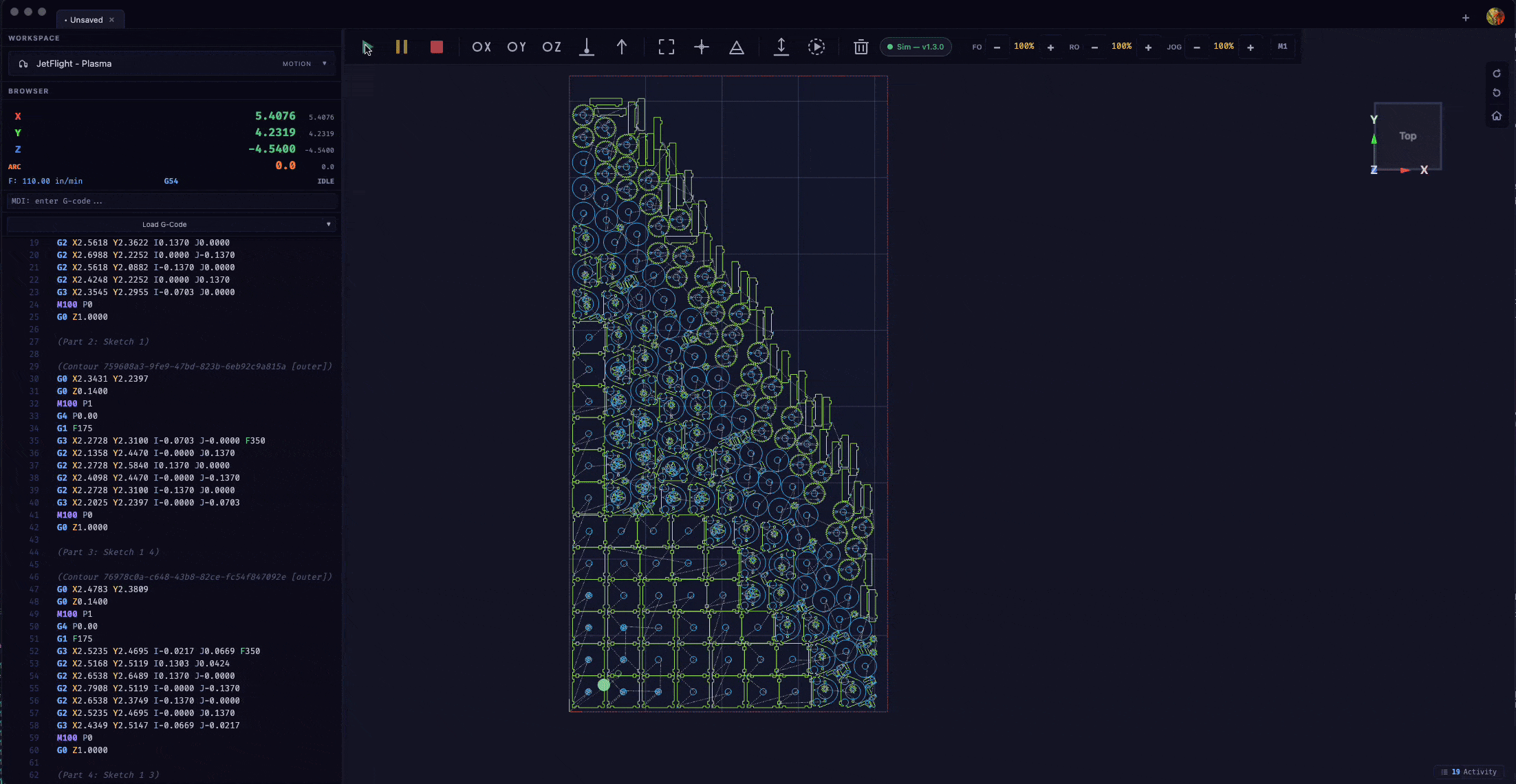Click the top refresh icon beside the view cube
1516x784 pixels.
click(1497, 74)
